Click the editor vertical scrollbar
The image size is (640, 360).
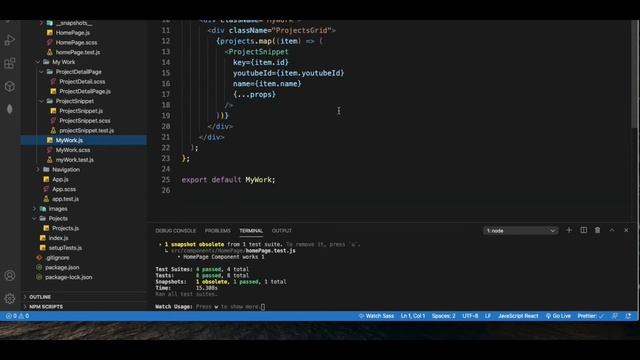coord(634,73)
